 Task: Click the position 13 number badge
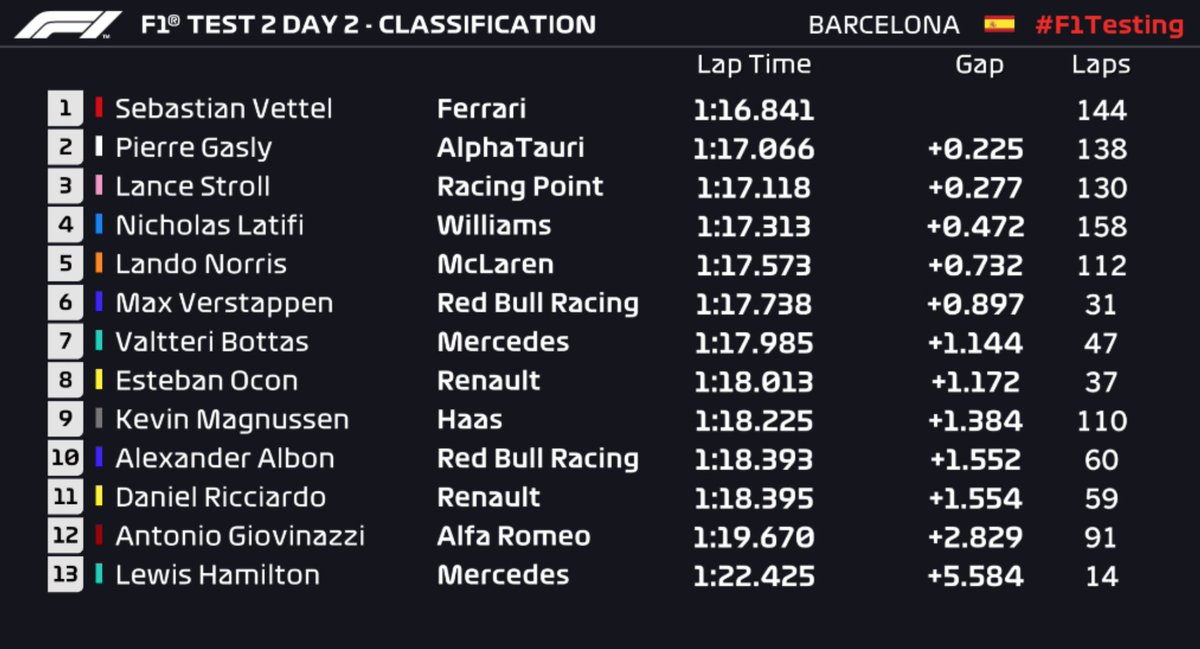coord(65,575)
